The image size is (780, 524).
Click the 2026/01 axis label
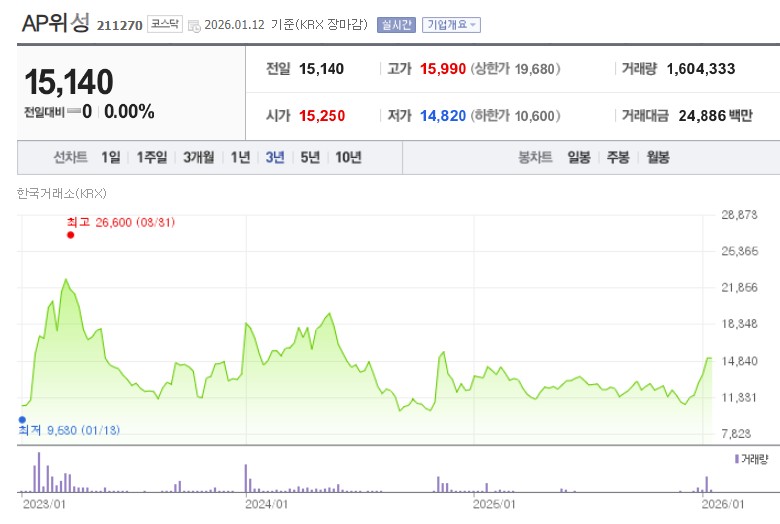723,504
